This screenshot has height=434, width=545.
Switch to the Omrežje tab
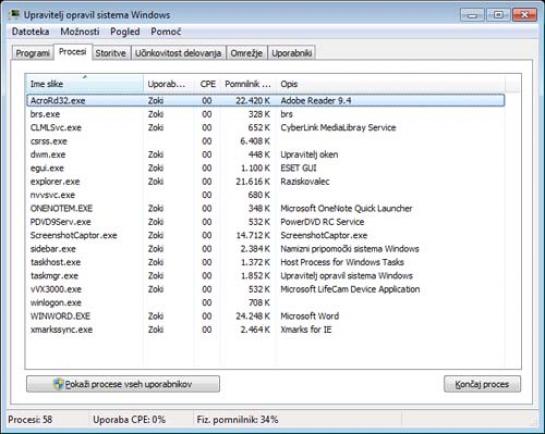pyautogui.click(x=246, y=53)
